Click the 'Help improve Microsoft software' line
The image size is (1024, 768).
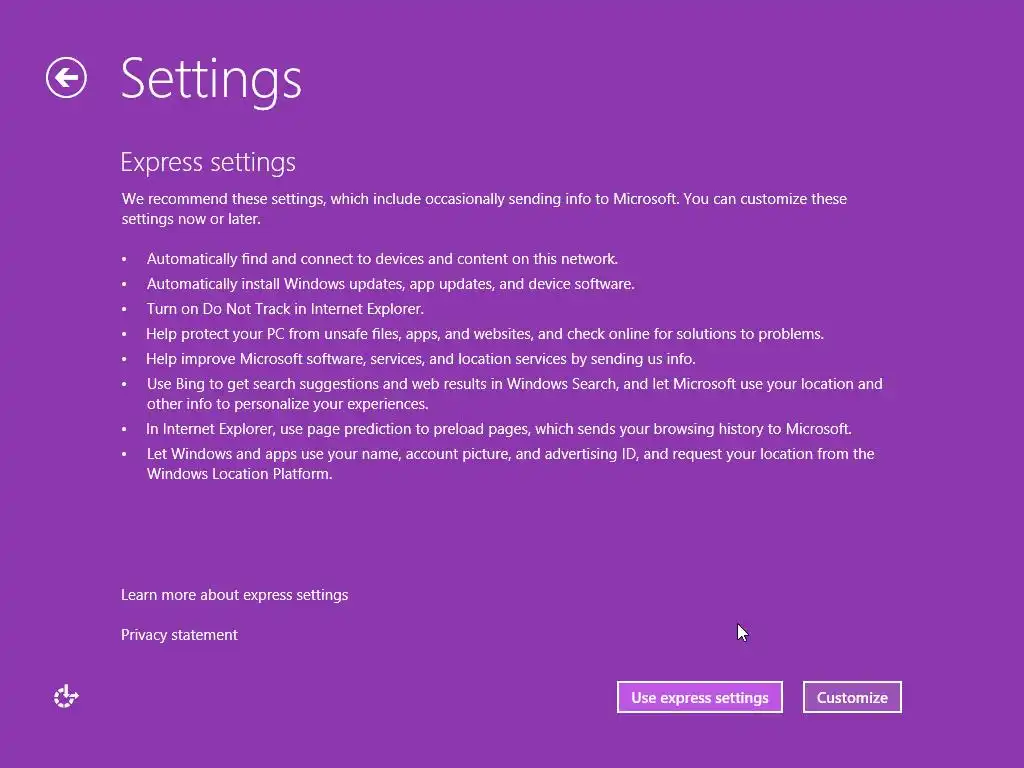point(421,359)
